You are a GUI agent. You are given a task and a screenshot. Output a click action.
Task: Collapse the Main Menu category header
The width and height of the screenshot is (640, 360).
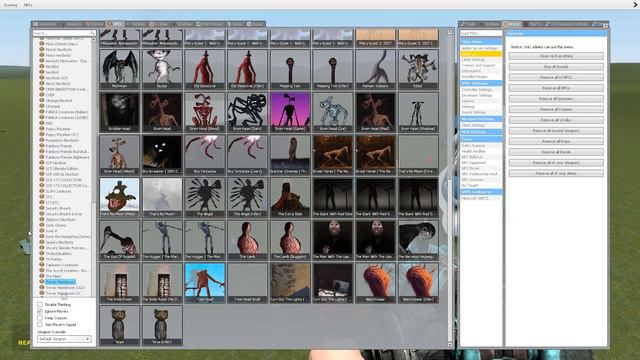click(x=481, y=42)
